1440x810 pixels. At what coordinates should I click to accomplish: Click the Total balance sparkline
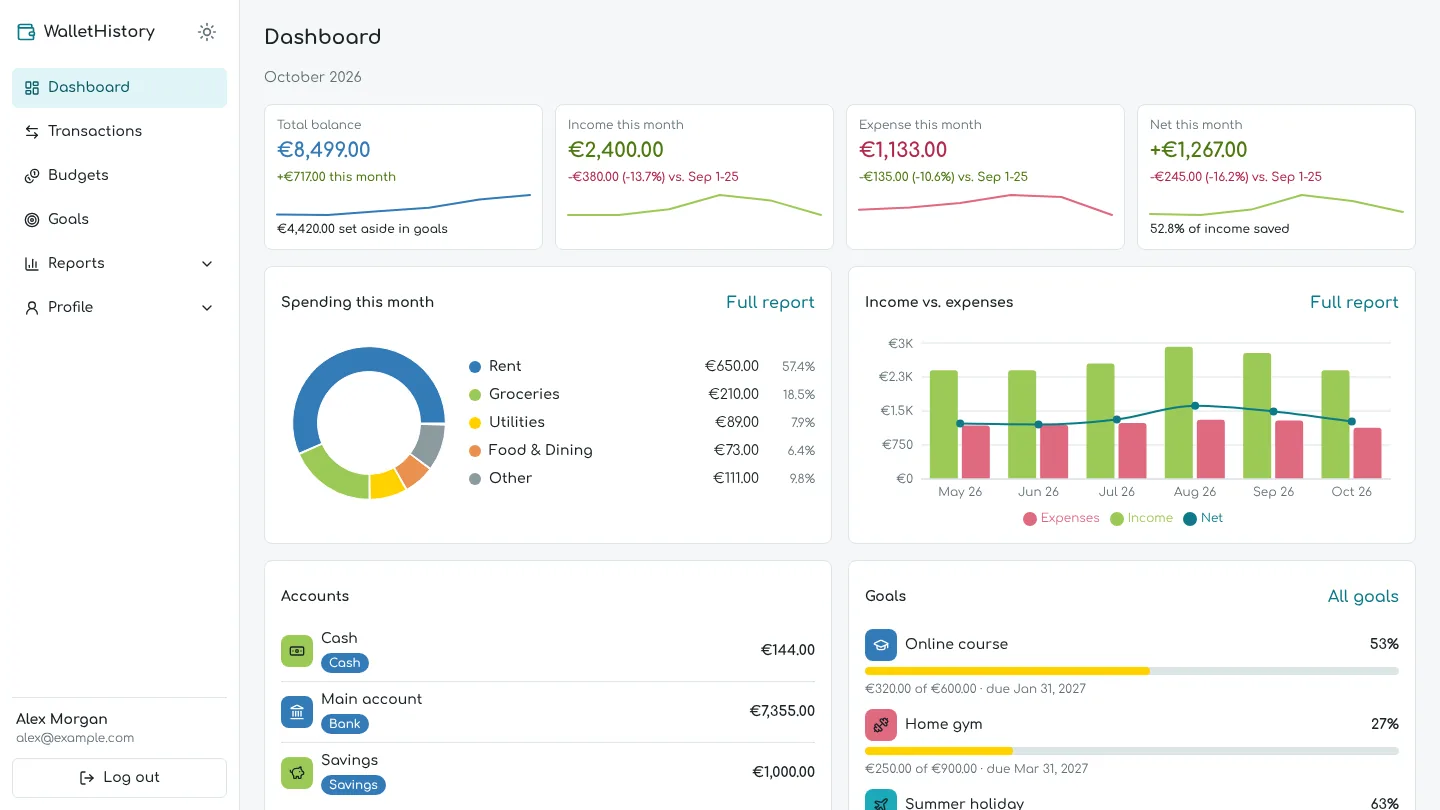[x=403, y=205]
